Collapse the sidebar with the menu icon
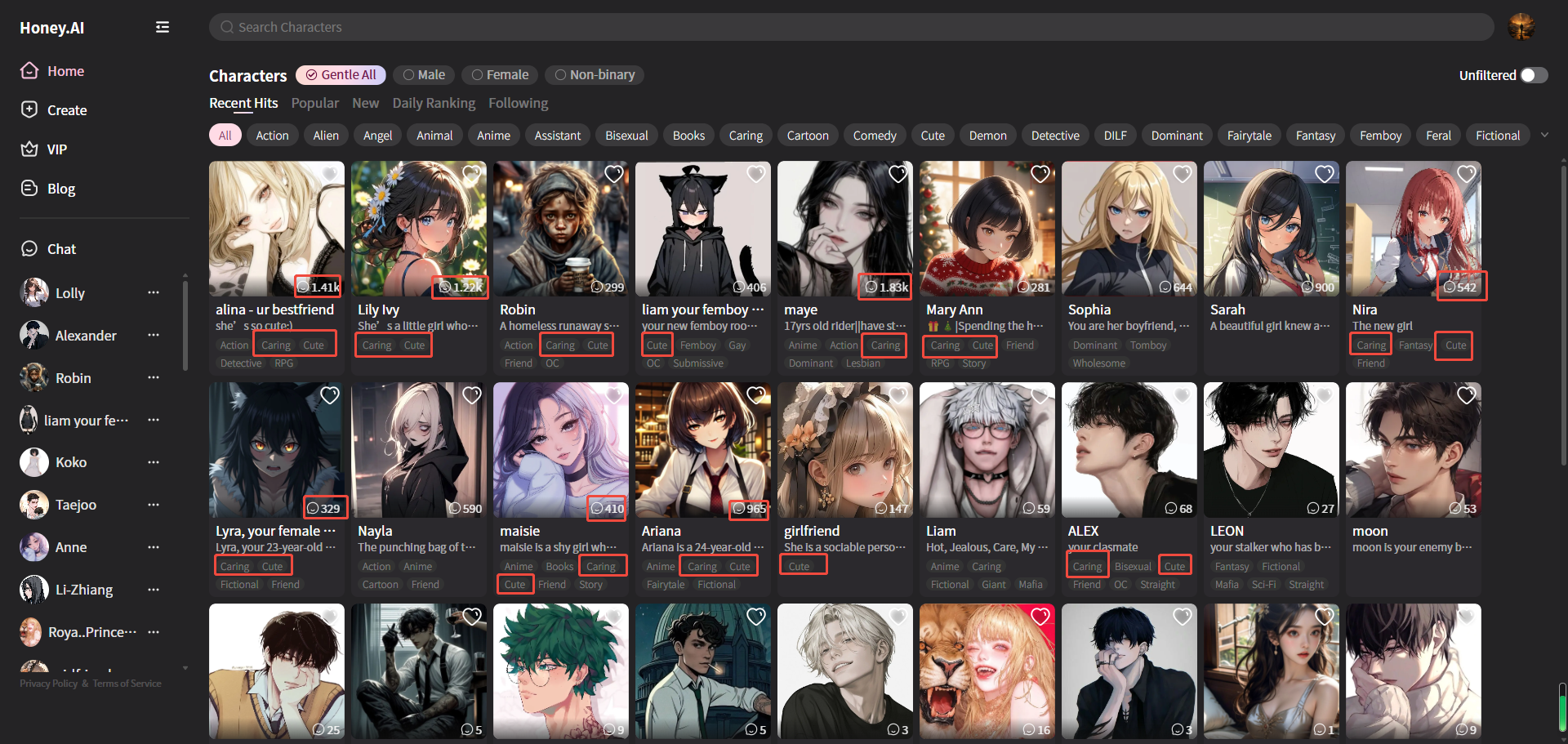This screenshot has width=1568, height=744. (163, 28)
